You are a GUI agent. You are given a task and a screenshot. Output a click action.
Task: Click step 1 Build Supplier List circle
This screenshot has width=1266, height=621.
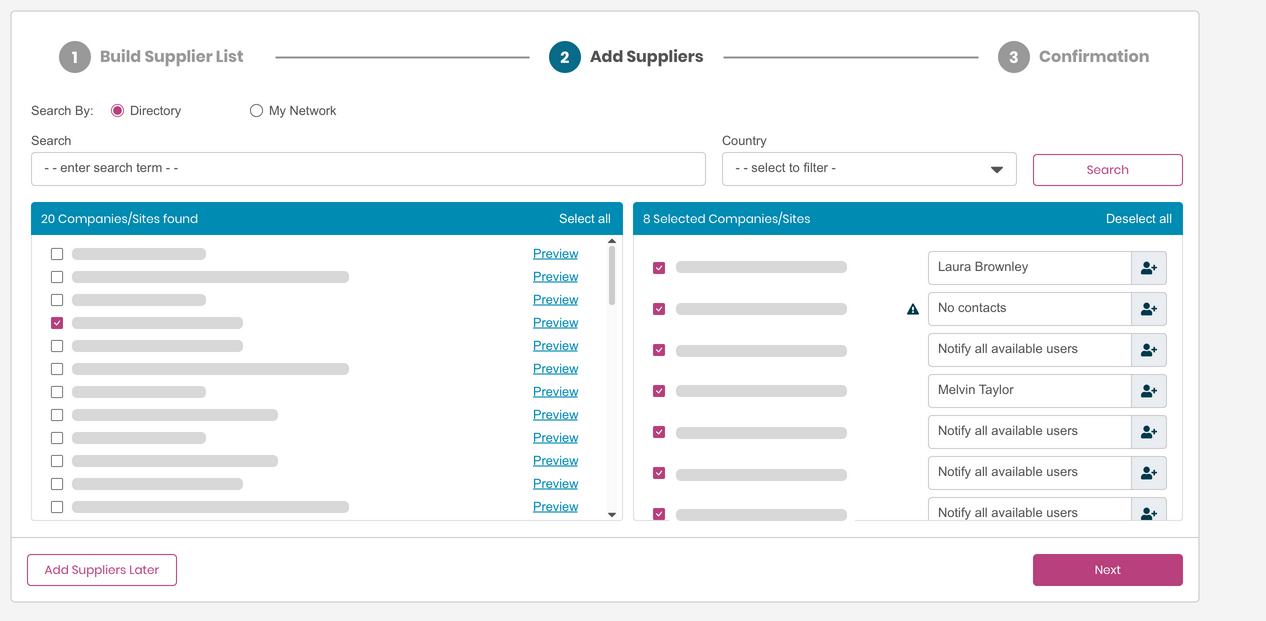[x=75, y=57]
